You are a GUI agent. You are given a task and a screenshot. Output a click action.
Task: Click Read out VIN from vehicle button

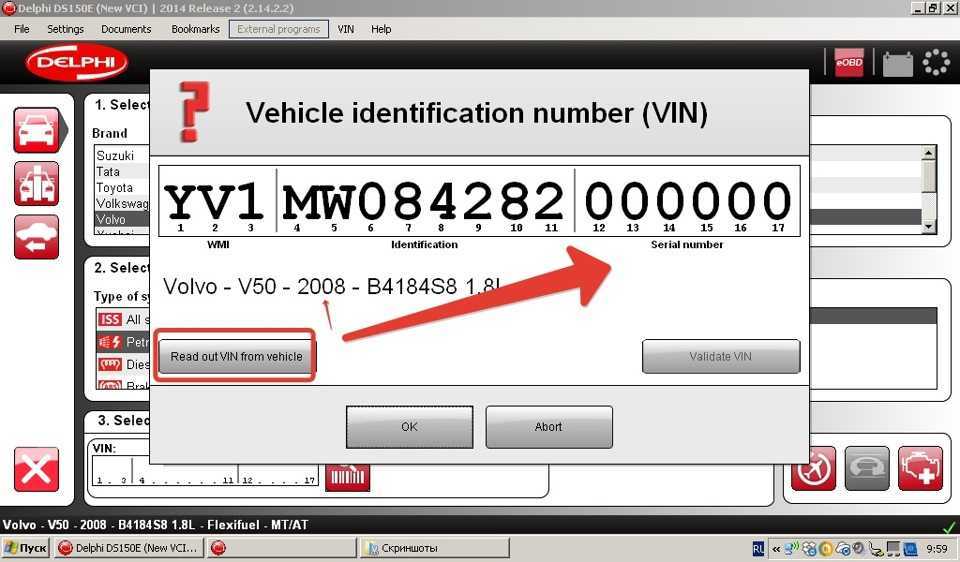point(236,356)
